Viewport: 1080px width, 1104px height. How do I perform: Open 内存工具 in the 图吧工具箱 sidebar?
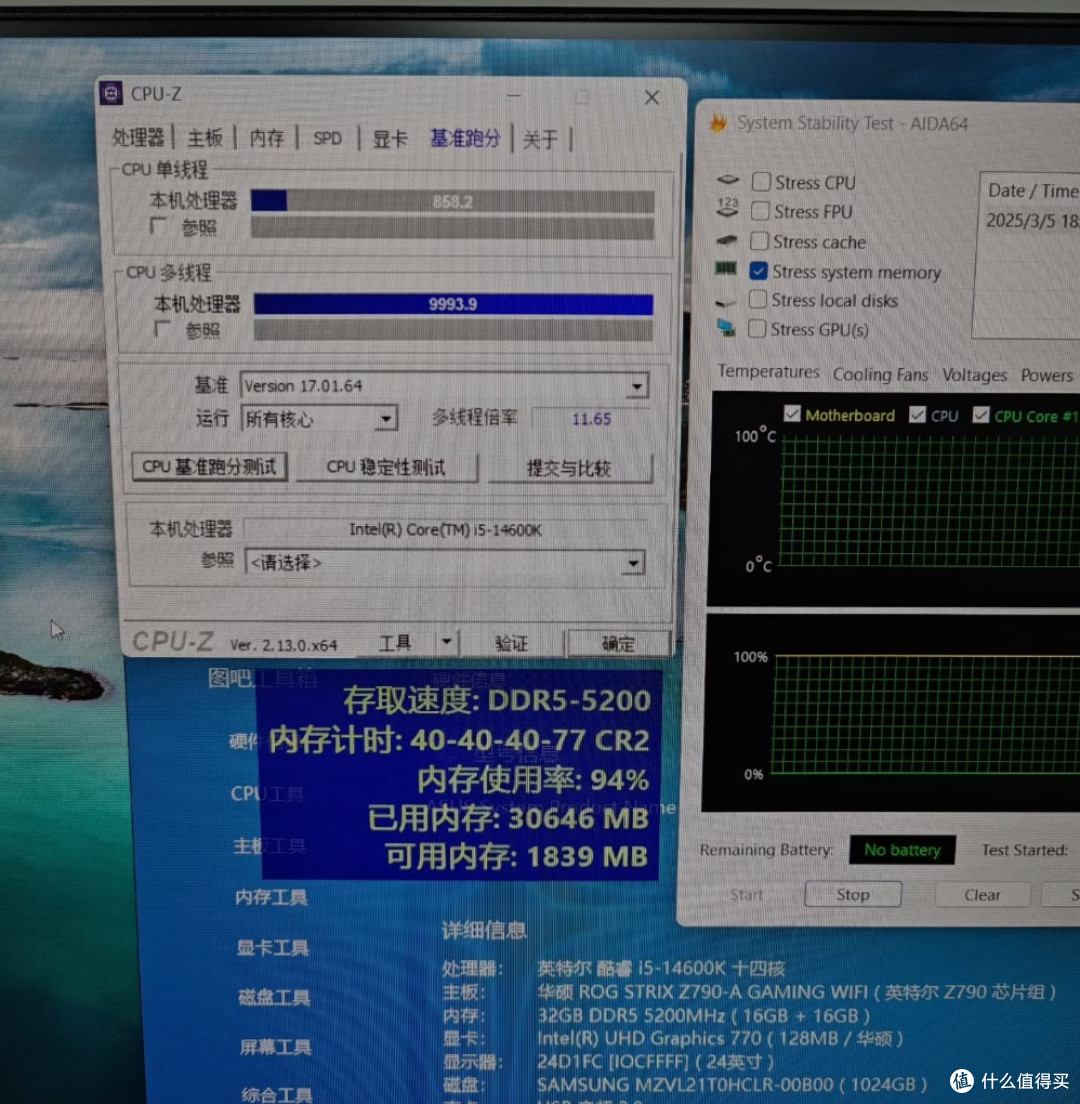271,897
